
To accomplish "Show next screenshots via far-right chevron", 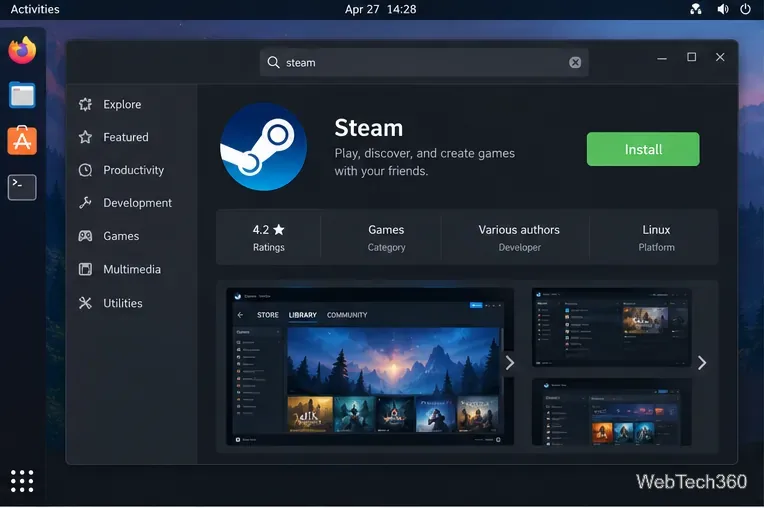I will tap(702, 362).
